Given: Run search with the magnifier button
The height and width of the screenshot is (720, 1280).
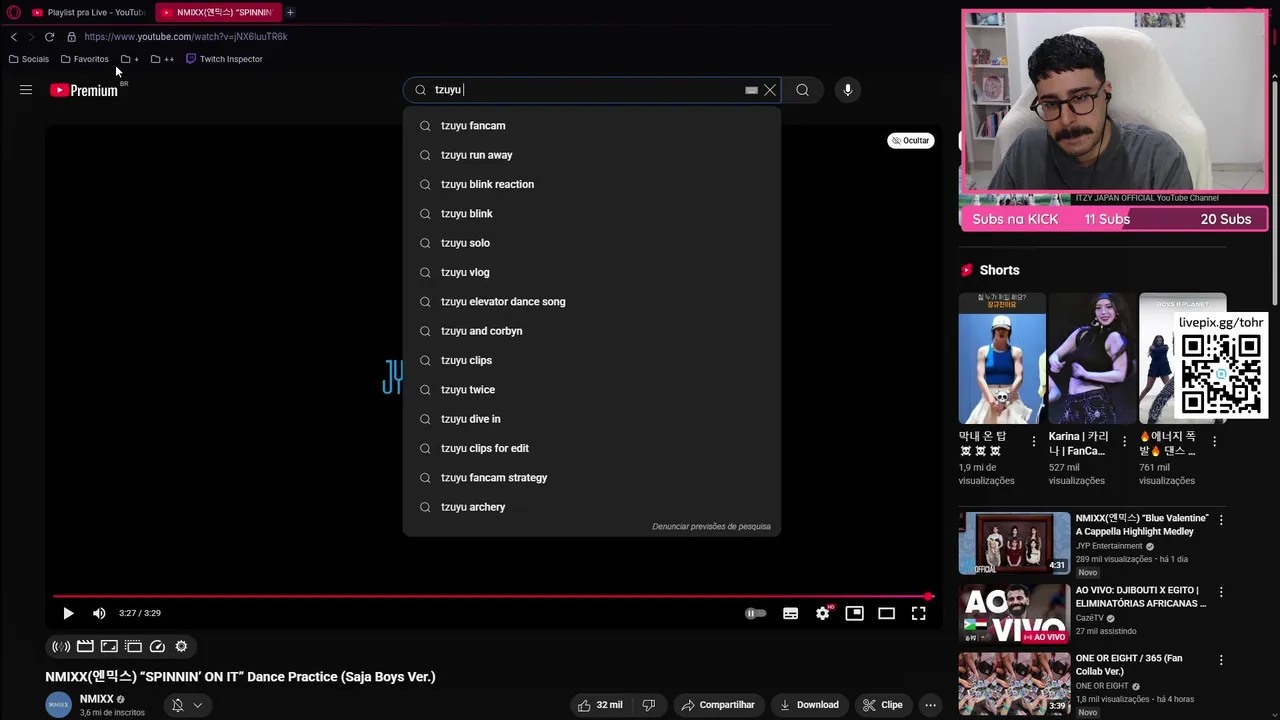Looking at the screenshot, I should click(802, 90).
